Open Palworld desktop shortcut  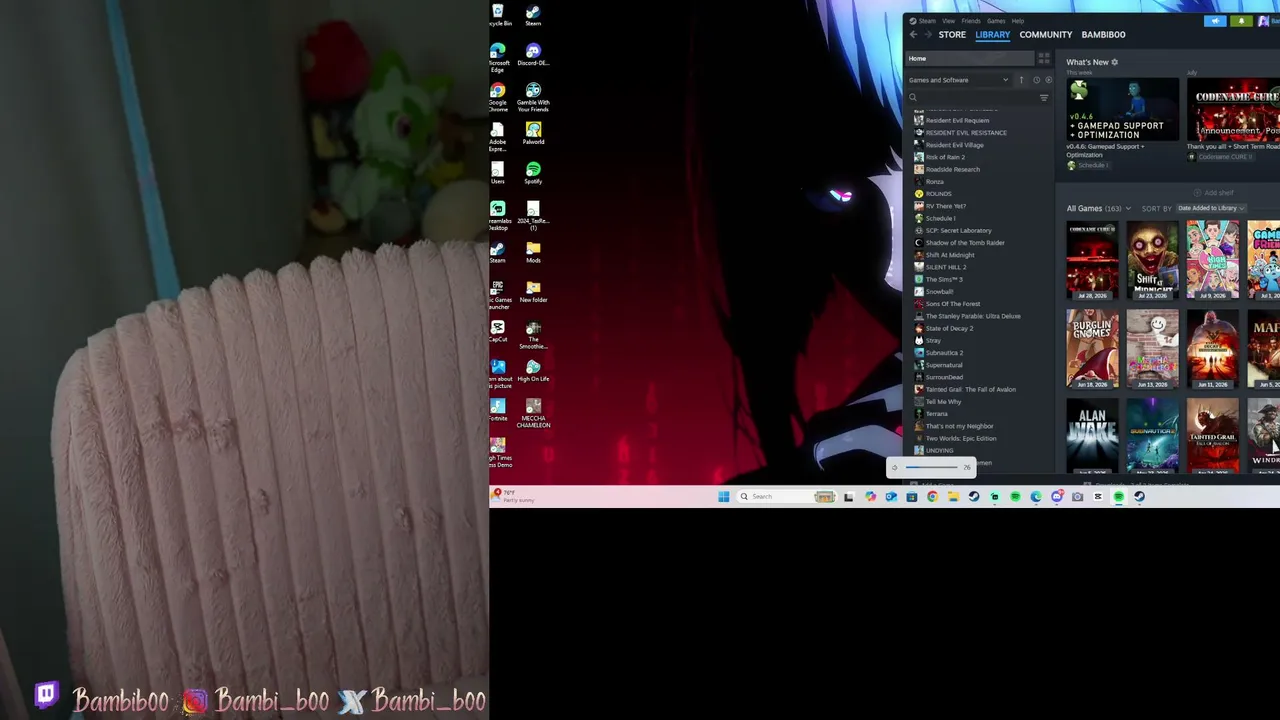click(x=533, y=134)
